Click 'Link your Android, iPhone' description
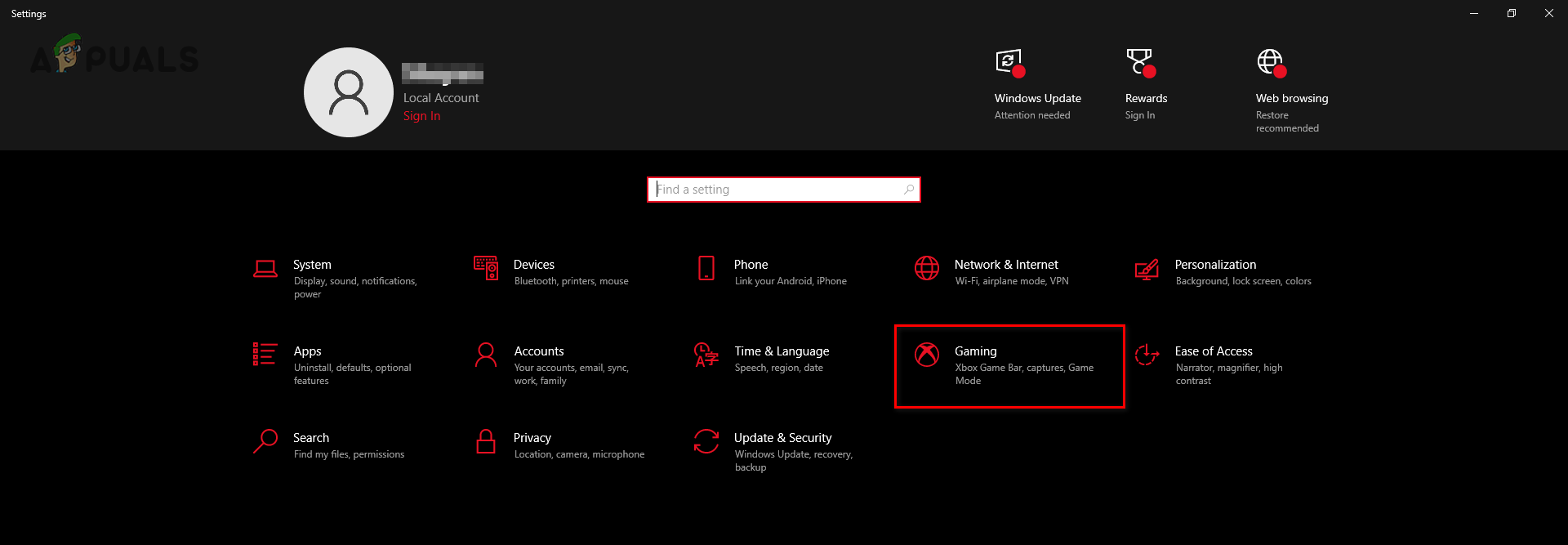 (x=791, y=281)
